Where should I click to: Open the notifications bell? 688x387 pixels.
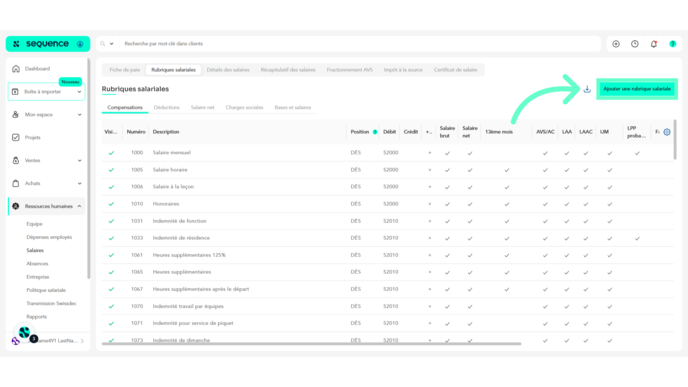tap(654, 44)
